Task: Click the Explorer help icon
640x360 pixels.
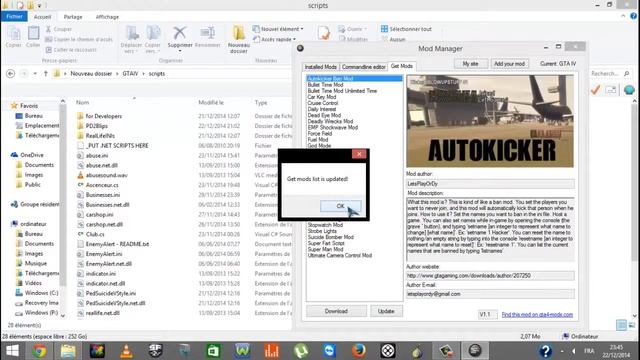Action: coord(633,16)
